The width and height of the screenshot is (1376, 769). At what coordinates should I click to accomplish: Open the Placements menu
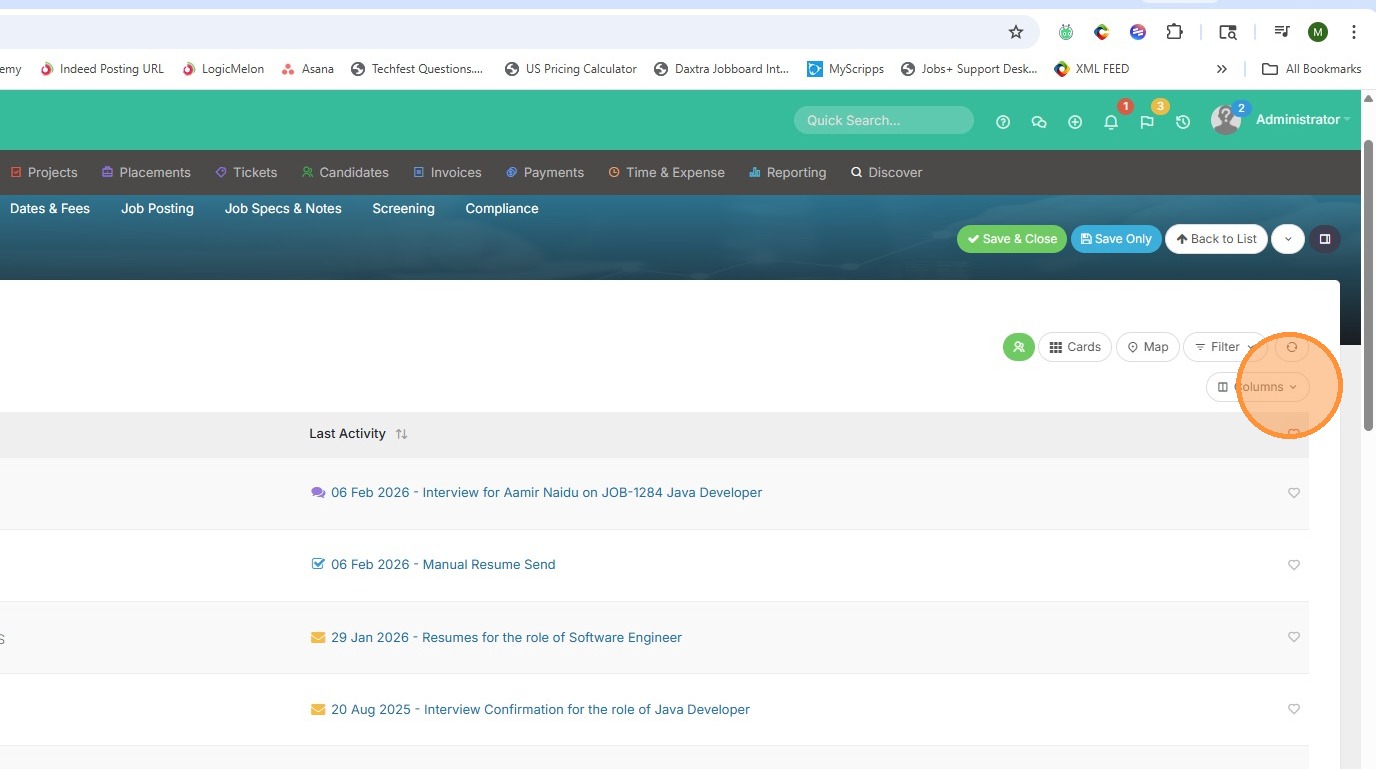click(146, 172)
